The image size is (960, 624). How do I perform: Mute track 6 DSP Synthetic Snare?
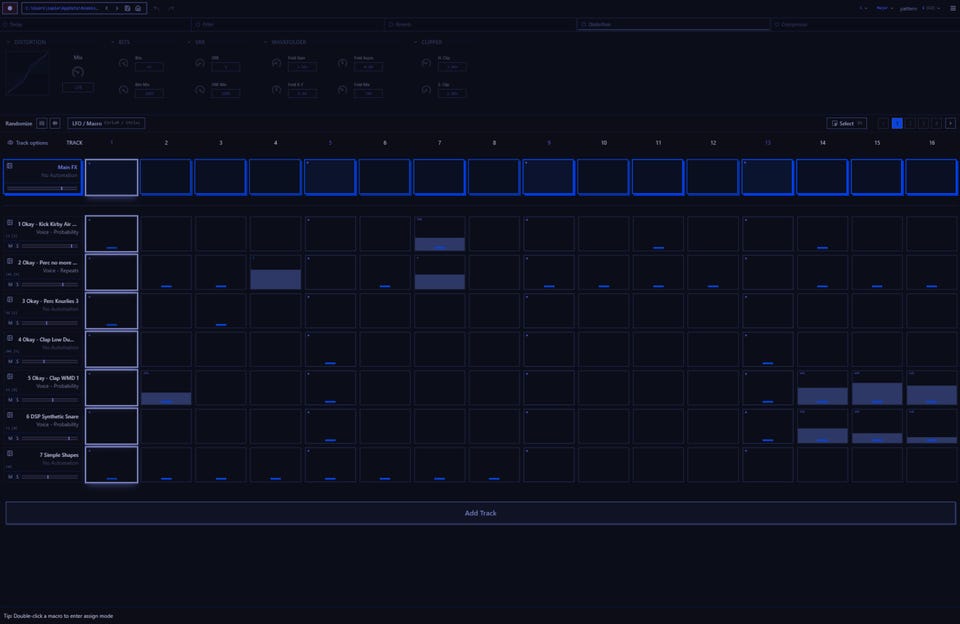[10, 438]
